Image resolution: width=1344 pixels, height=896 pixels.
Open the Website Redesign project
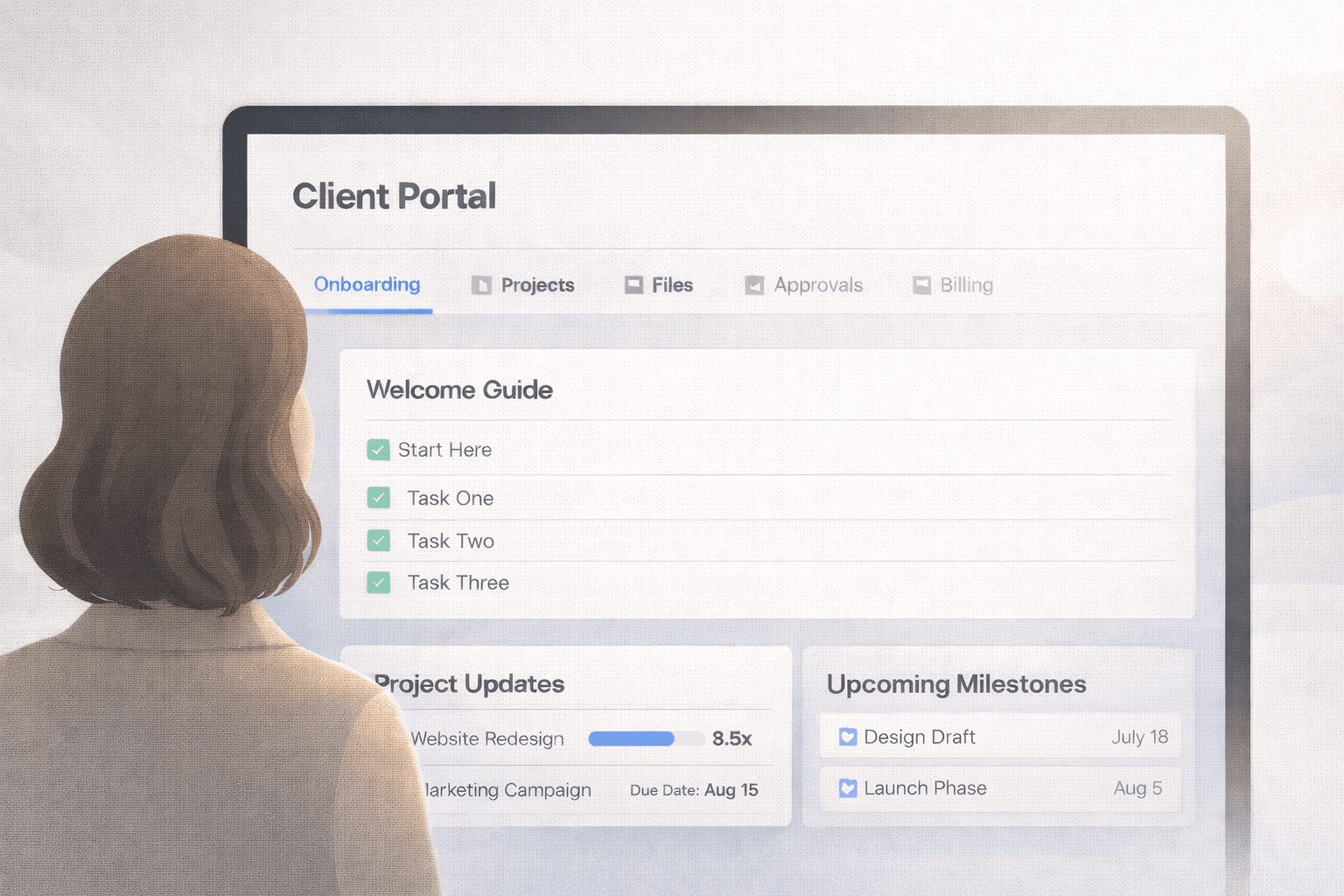click(x=487, y=738)
